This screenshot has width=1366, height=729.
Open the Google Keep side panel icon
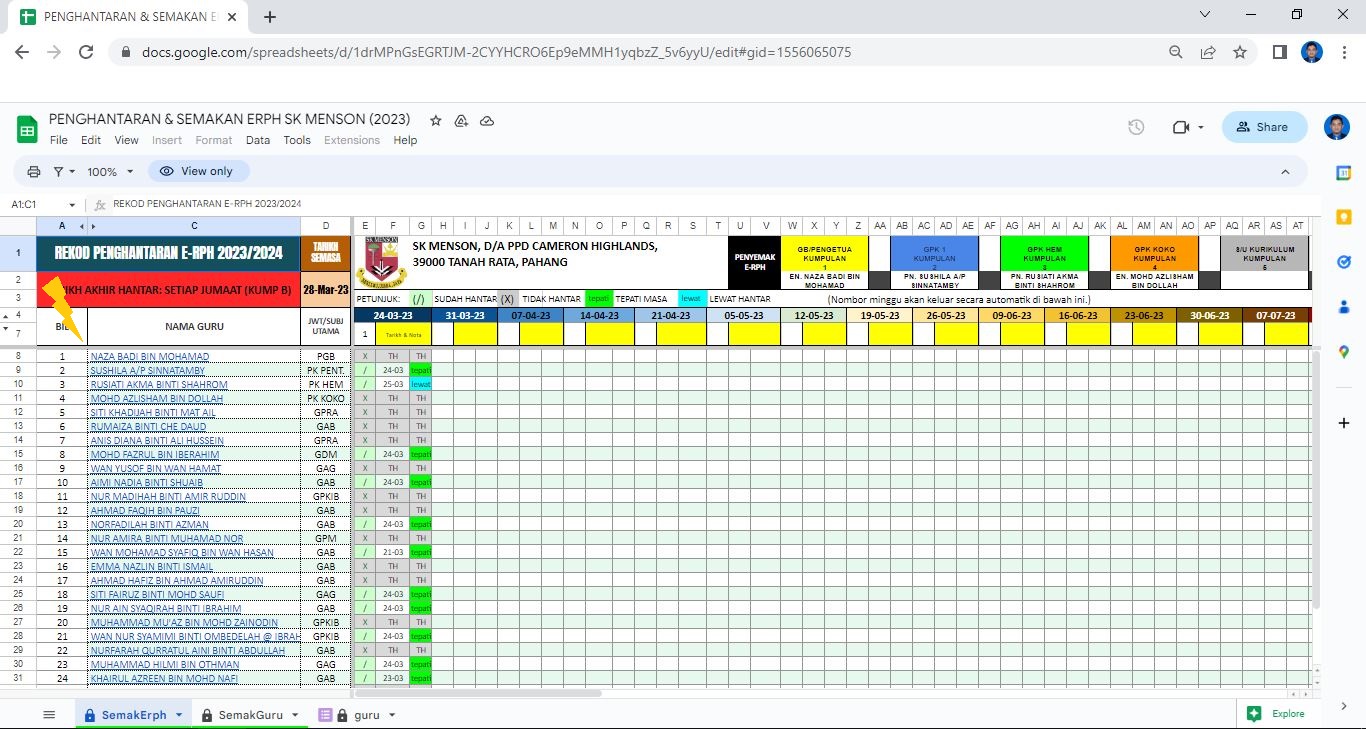(x=1344, y=217)
